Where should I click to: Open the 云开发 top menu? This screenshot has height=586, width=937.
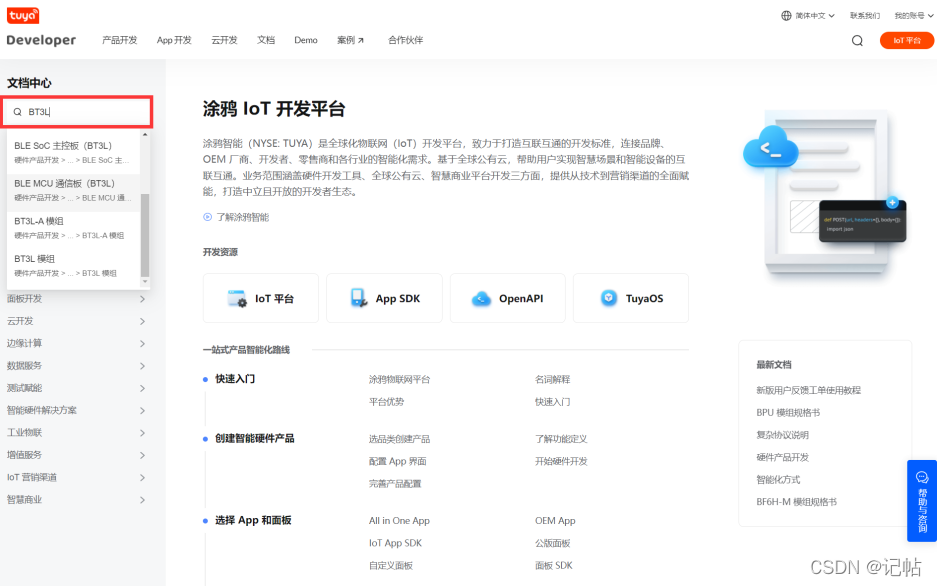[224, 40]
